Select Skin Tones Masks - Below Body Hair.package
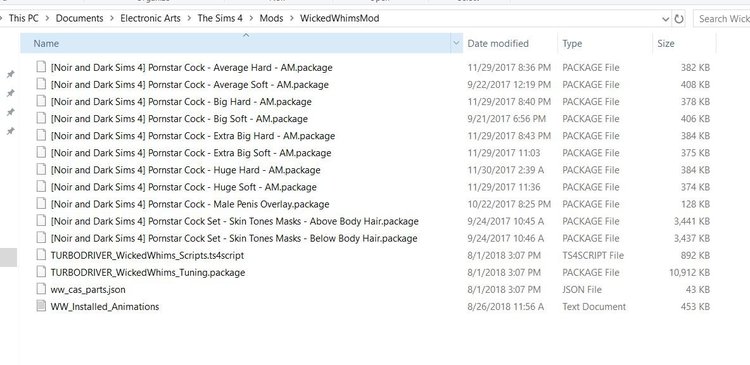 click(x=234, y=238)
